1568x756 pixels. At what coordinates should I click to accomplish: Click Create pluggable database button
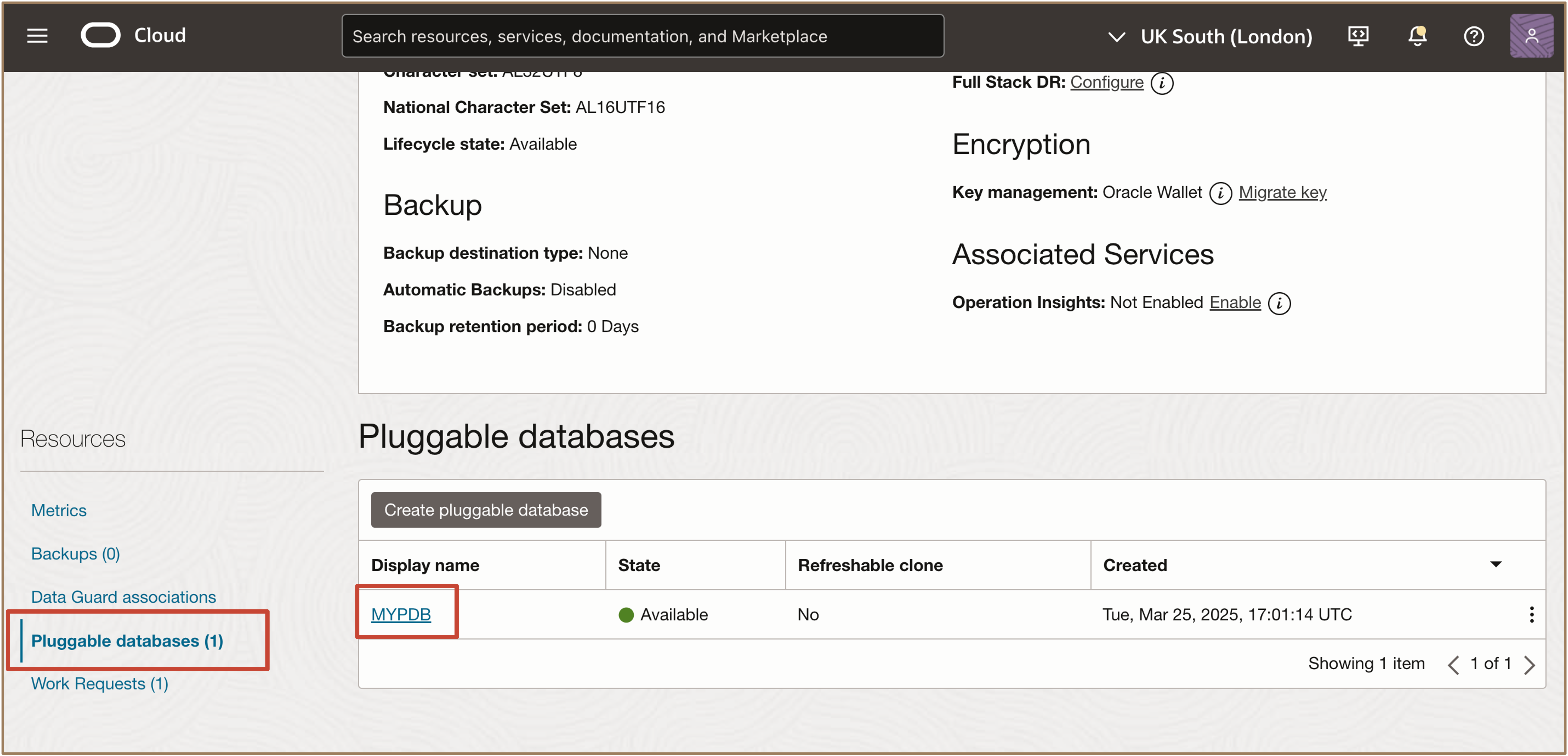486,509
